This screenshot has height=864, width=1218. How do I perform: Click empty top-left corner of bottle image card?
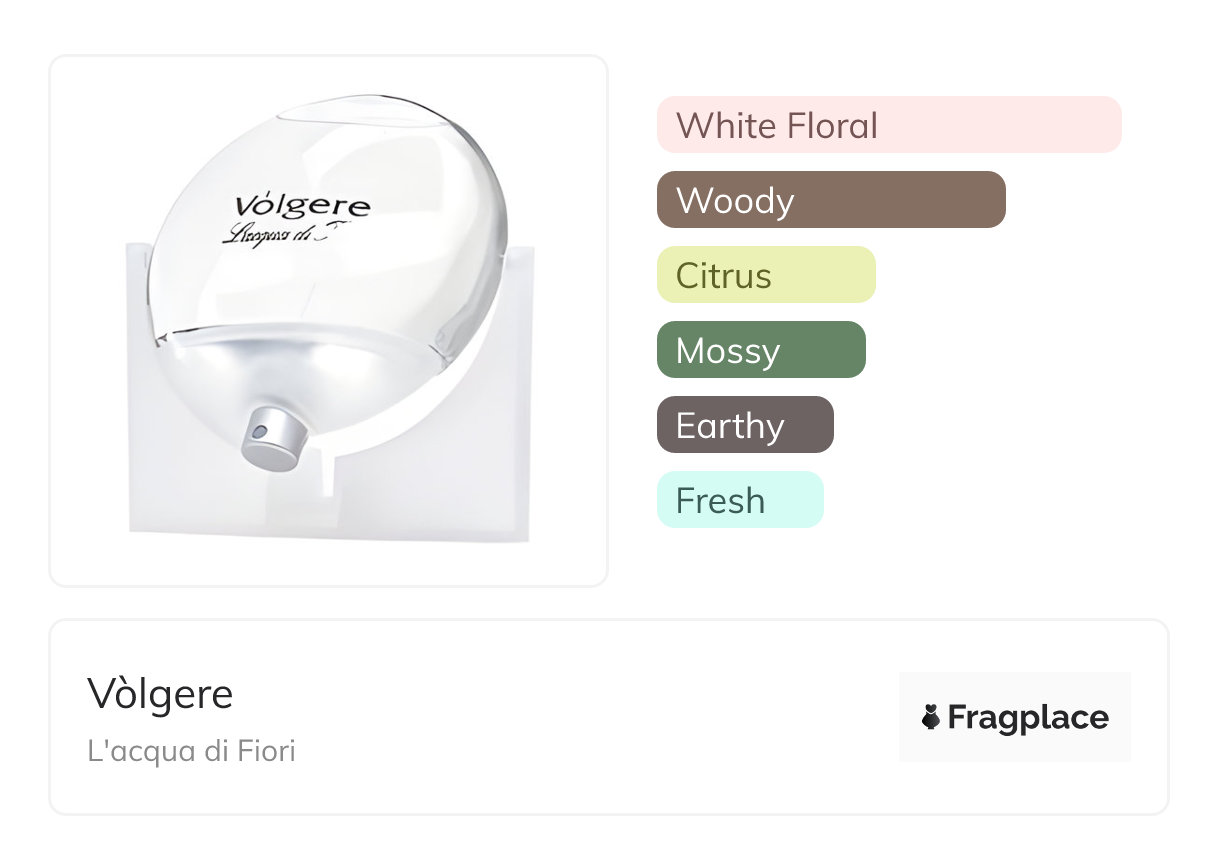[80, 85]
